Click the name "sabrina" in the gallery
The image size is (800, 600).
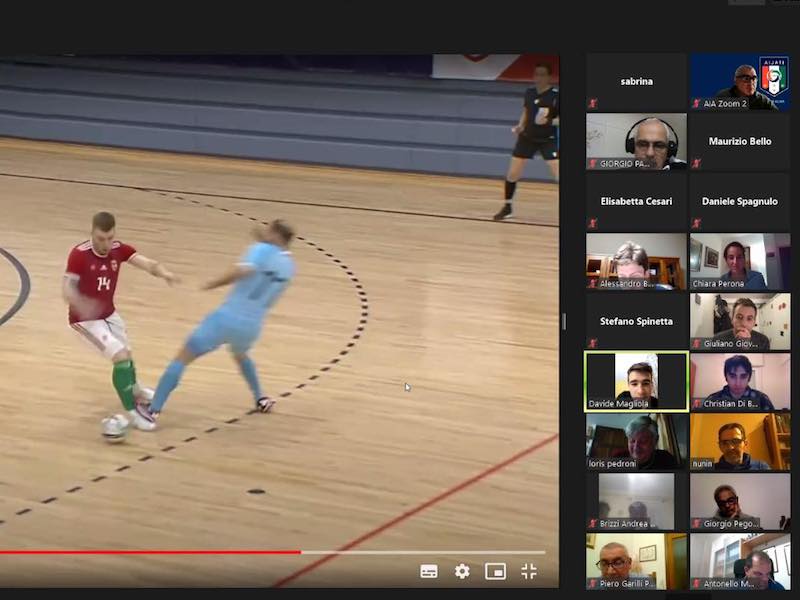(636, 81)
